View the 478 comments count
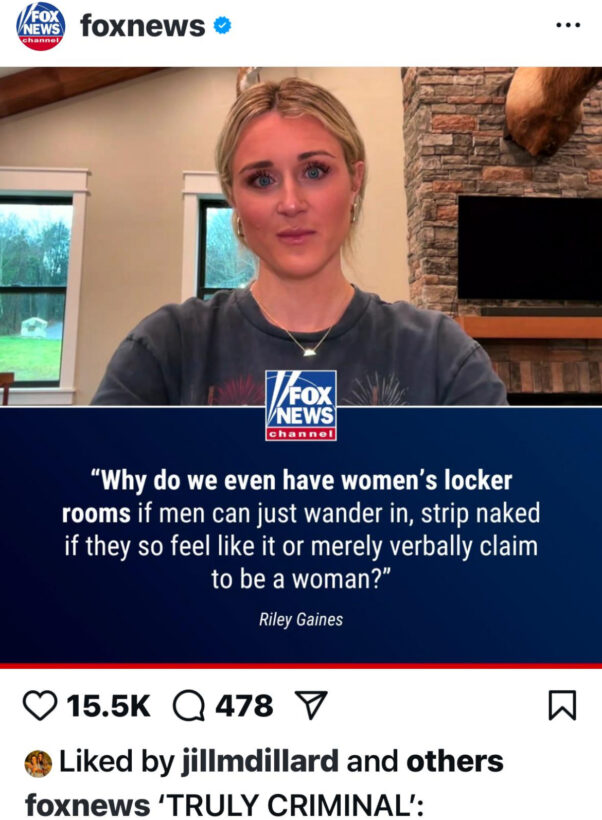The image size is (602, 820). [244, 706]
